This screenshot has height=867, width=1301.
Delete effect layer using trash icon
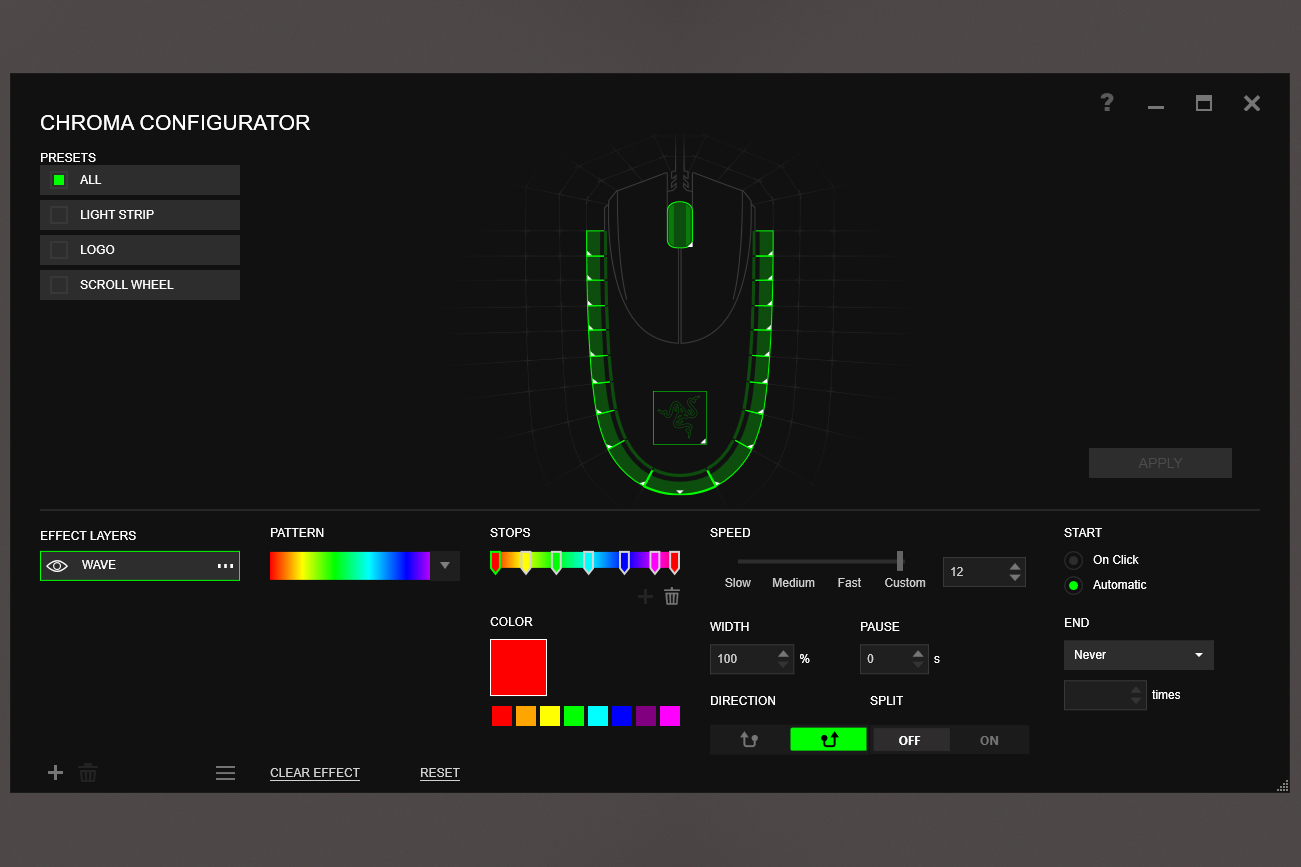click(88, 772)
